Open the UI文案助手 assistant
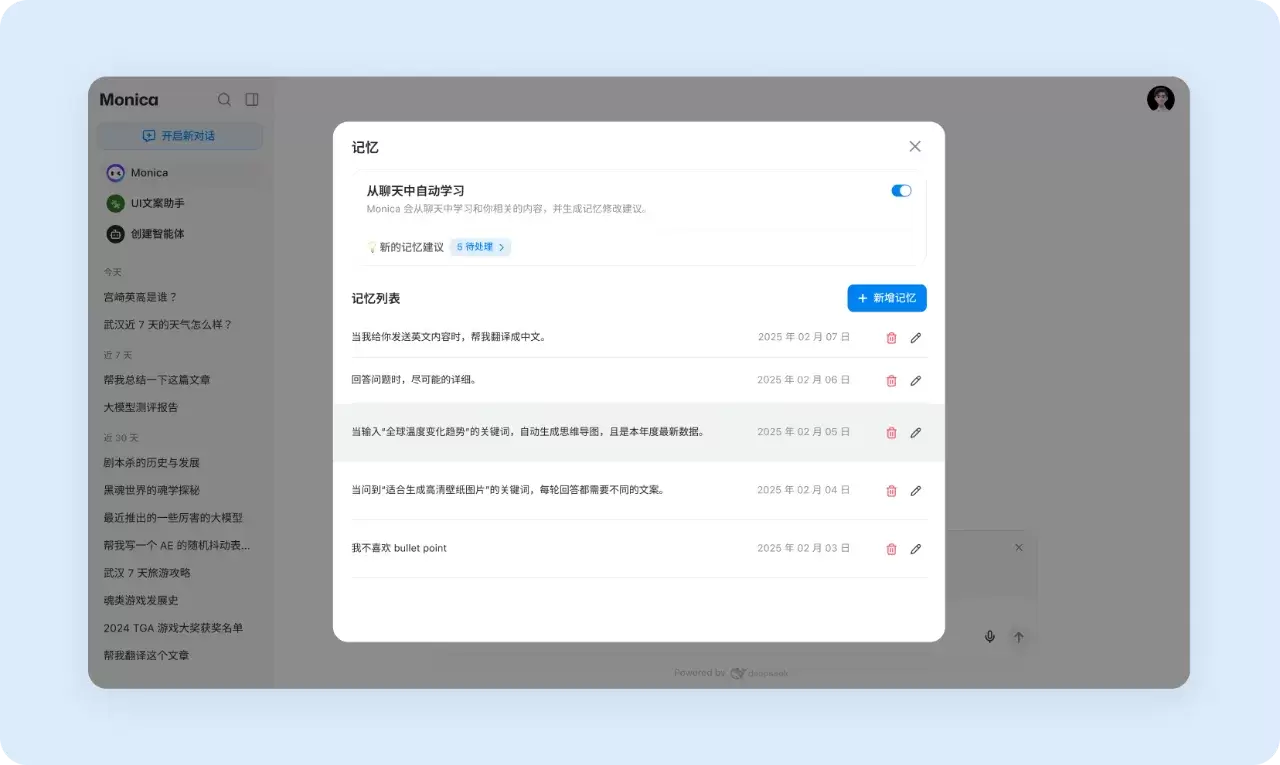Viewport: 1280px width, 765px height. coord(179,203)
